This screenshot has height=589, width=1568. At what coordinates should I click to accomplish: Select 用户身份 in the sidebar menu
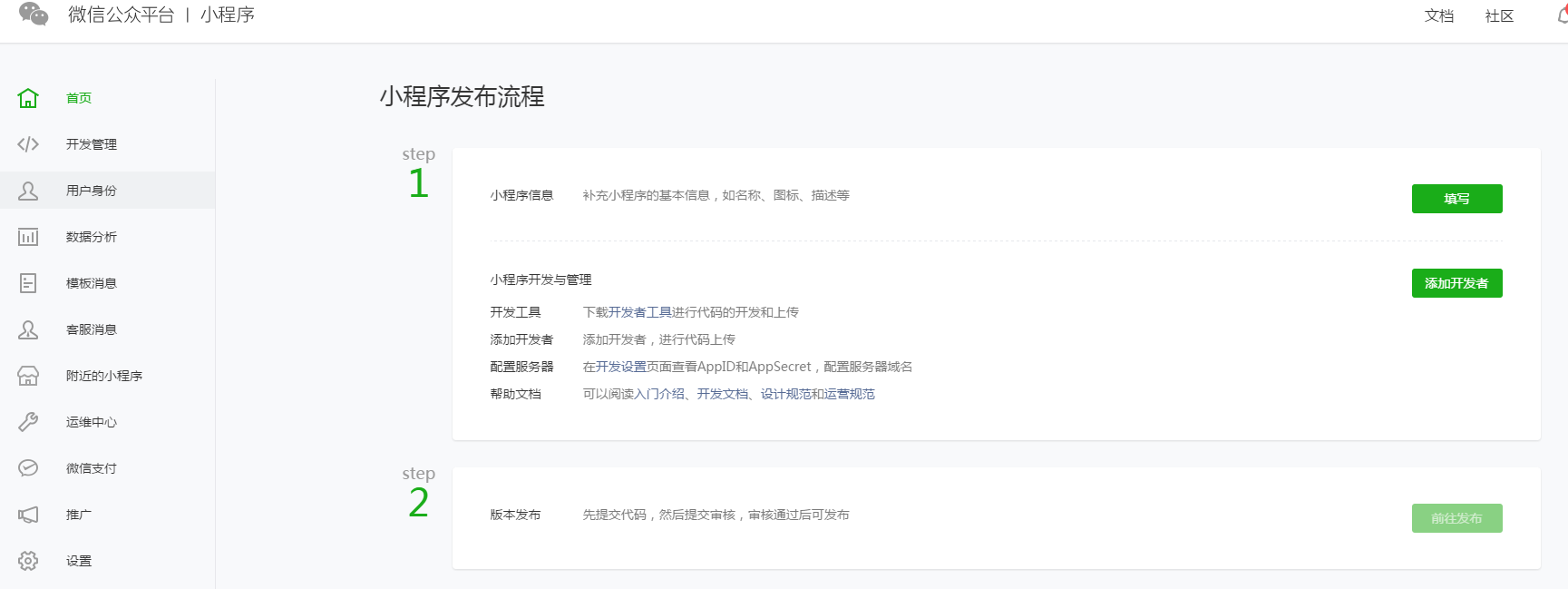[92, 191]
